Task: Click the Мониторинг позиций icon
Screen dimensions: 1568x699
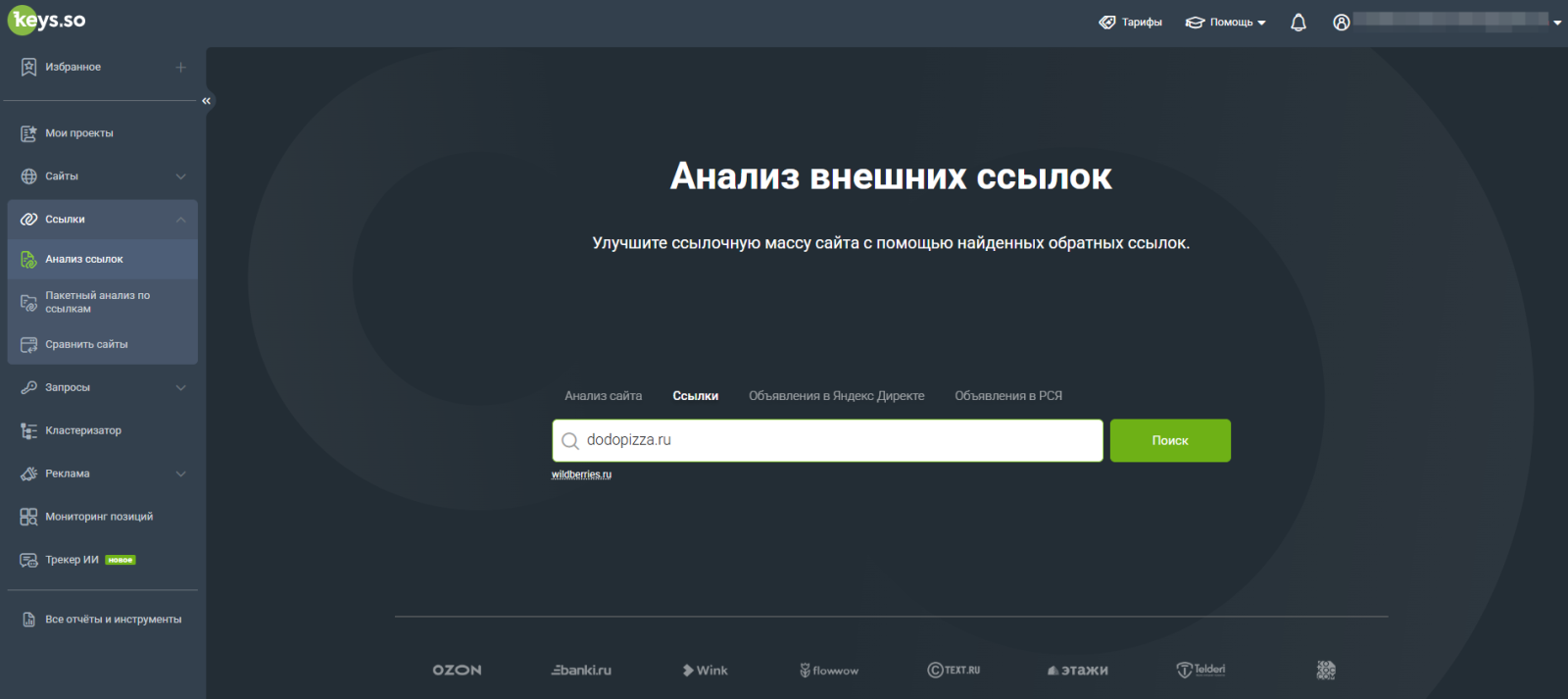Action: click(x=28, y=517)
